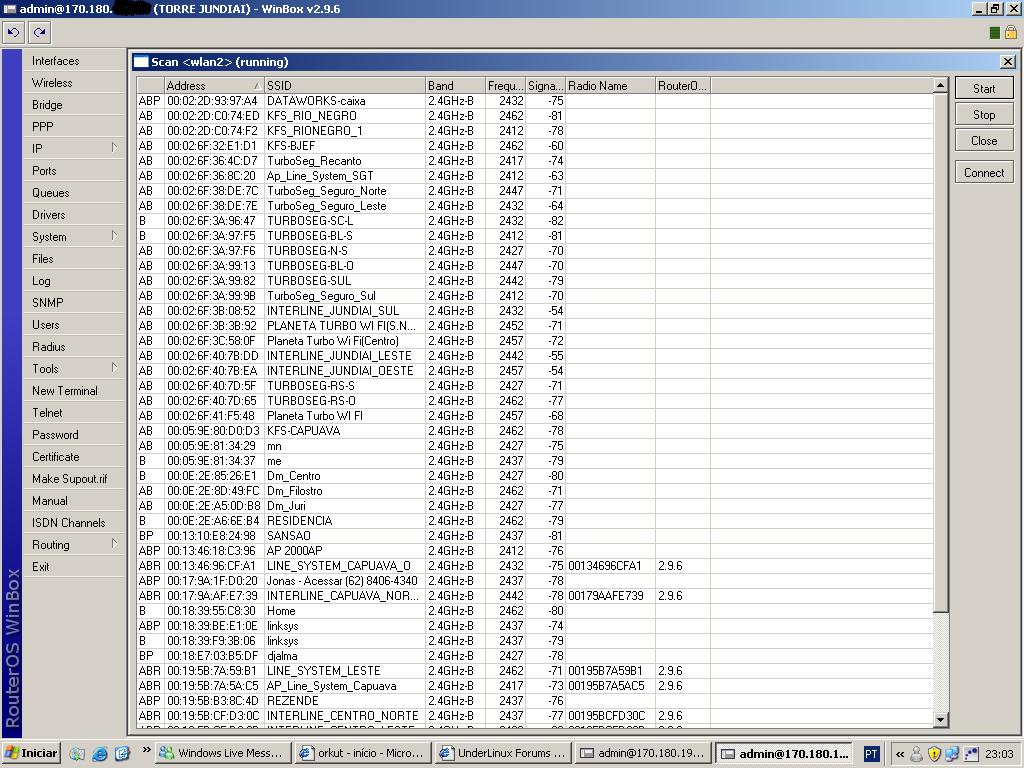The width and height of the screenshot is (1024, 768).
Task: Click the Stop scan button
Action: (x=984, y=114)
